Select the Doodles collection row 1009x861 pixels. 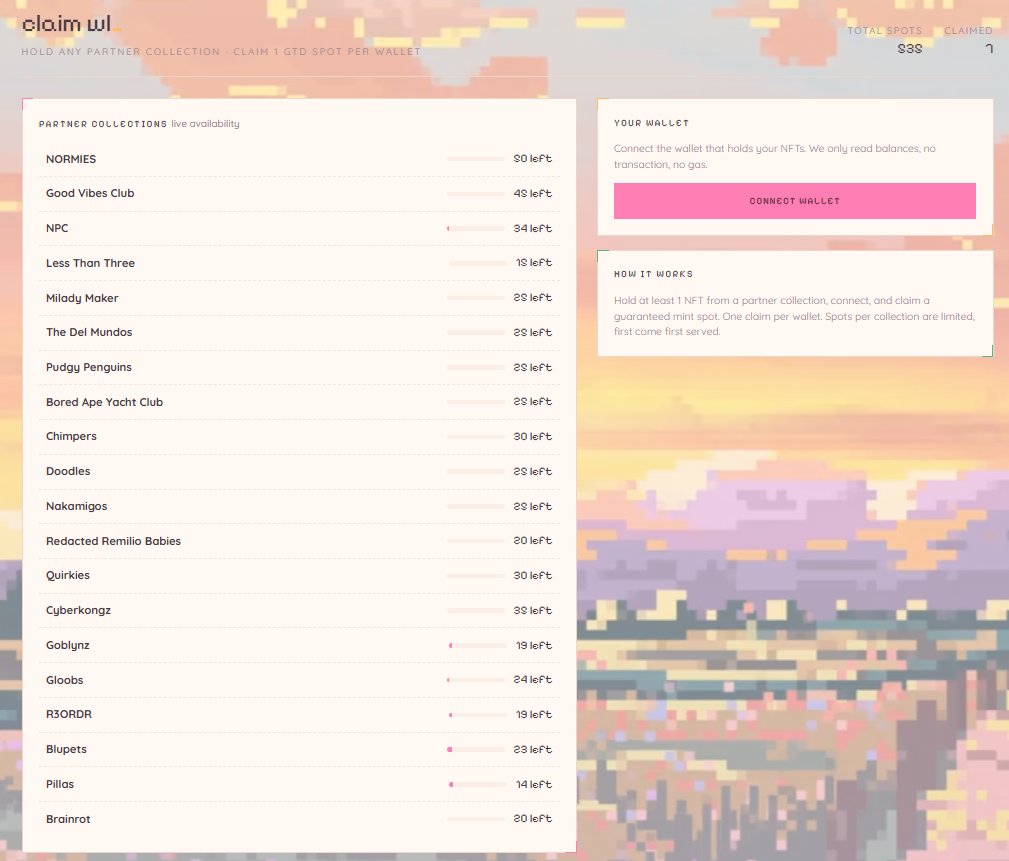point(299,472)
